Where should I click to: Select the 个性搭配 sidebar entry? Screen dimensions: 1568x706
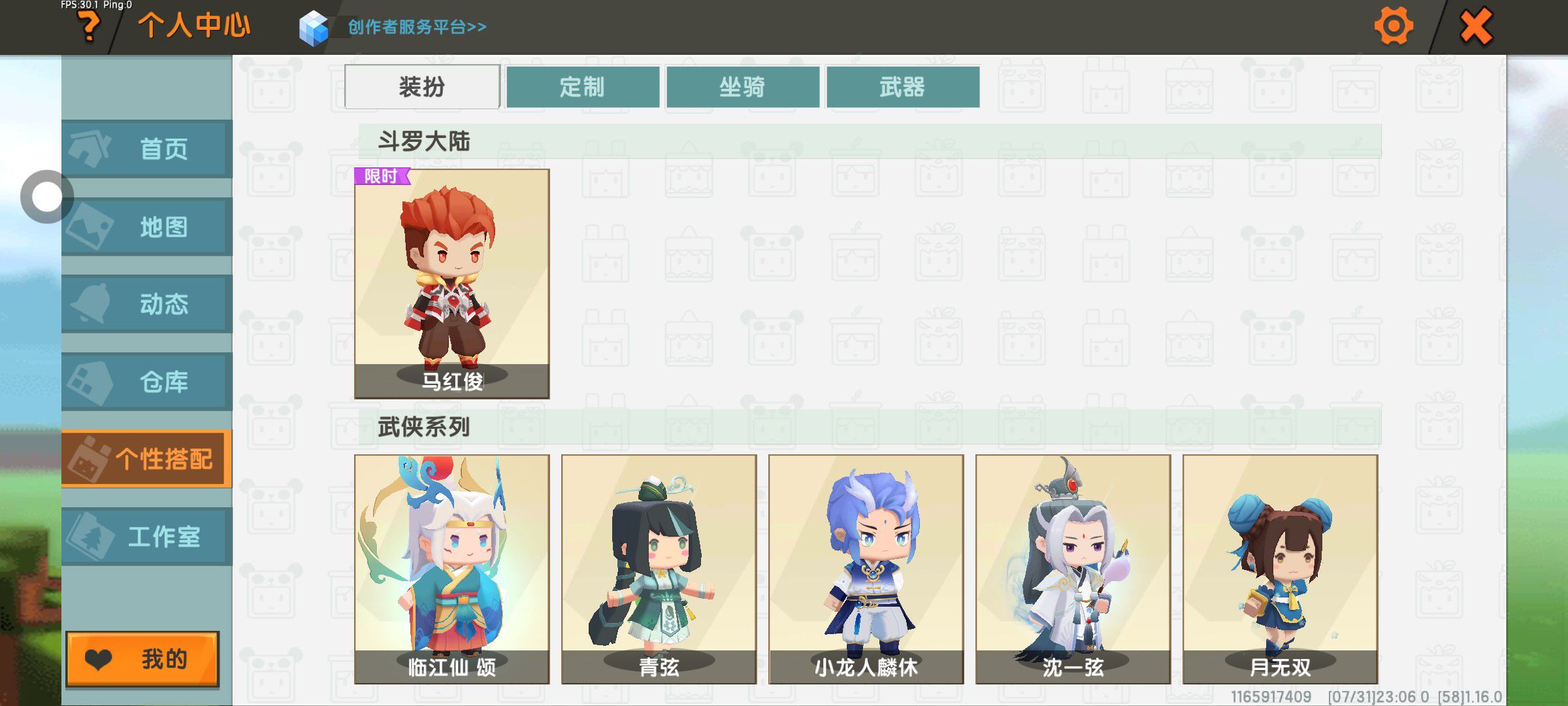tap(146, 459)
